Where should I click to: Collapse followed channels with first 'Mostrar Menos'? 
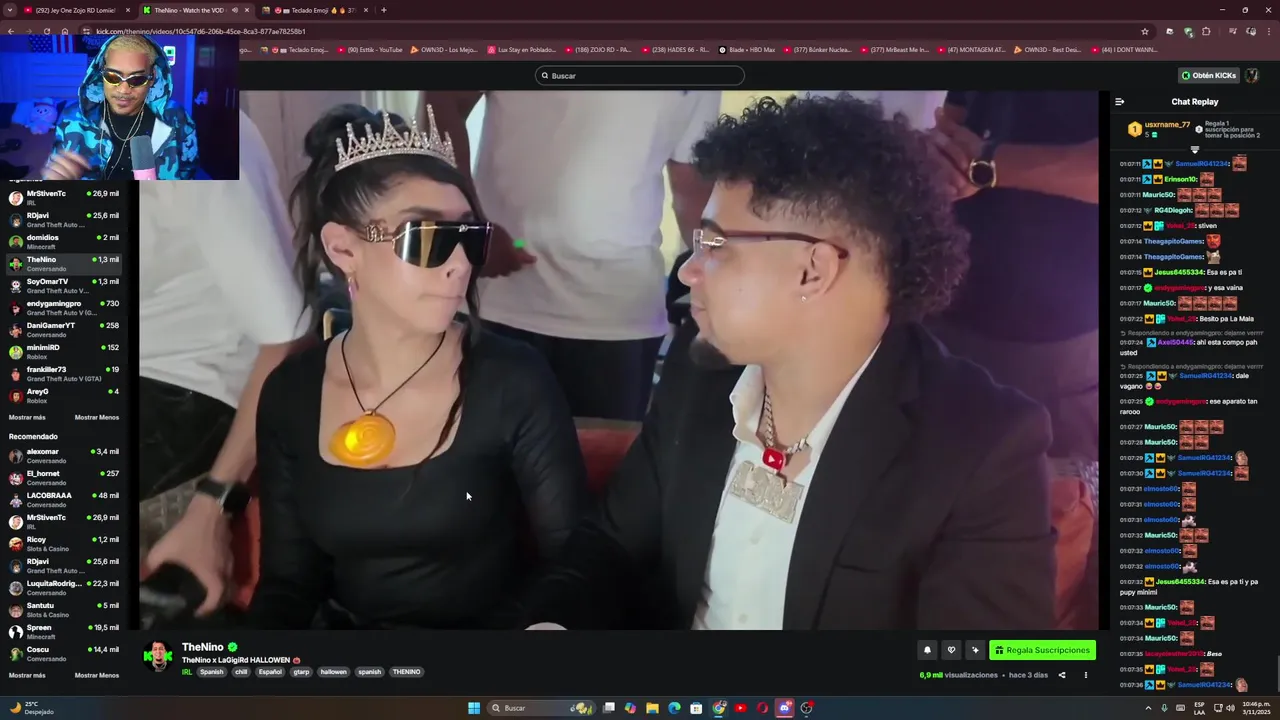tap(97, 417)
